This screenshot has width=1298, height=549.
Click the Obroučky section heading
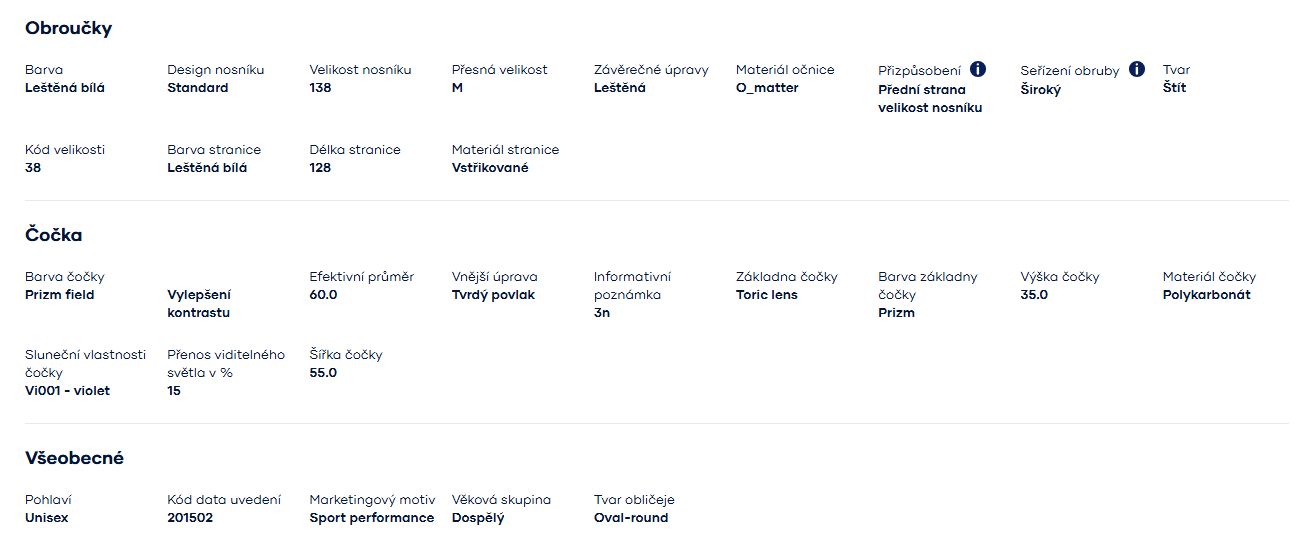68,28
